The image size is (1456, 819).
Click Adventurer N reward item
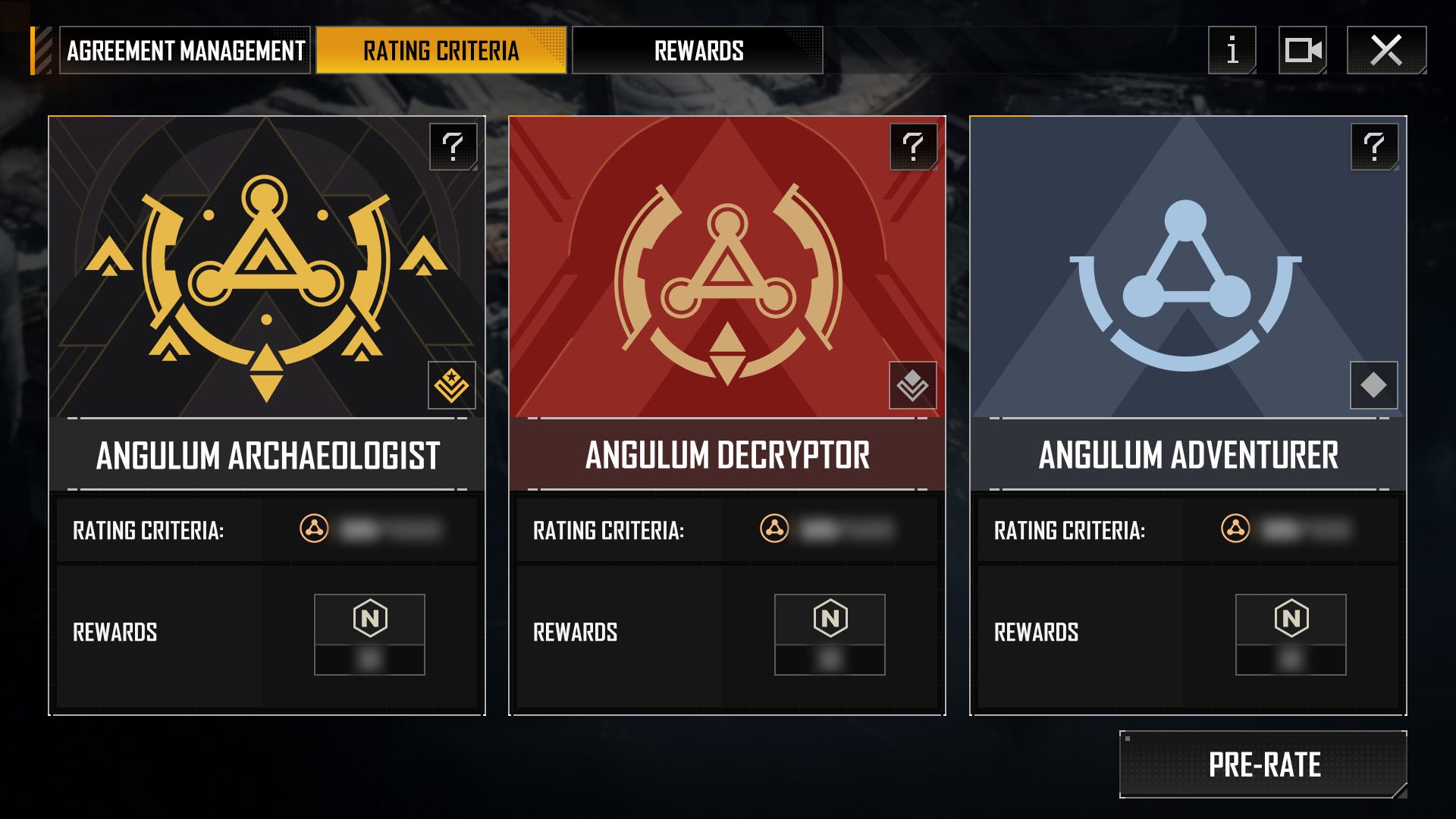coord(1291,635)
